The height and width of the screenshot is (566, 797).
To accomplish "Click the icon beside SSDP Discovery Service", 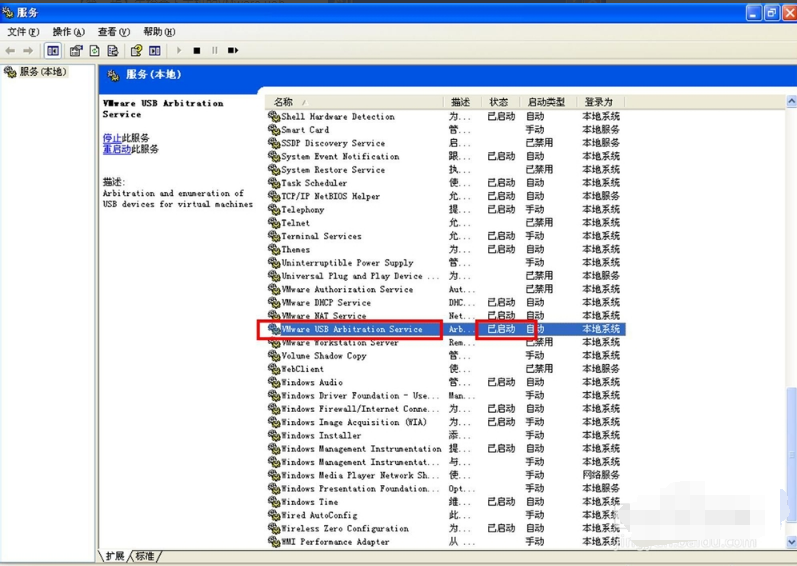I will pyautogui.click(x=274, y=143).
